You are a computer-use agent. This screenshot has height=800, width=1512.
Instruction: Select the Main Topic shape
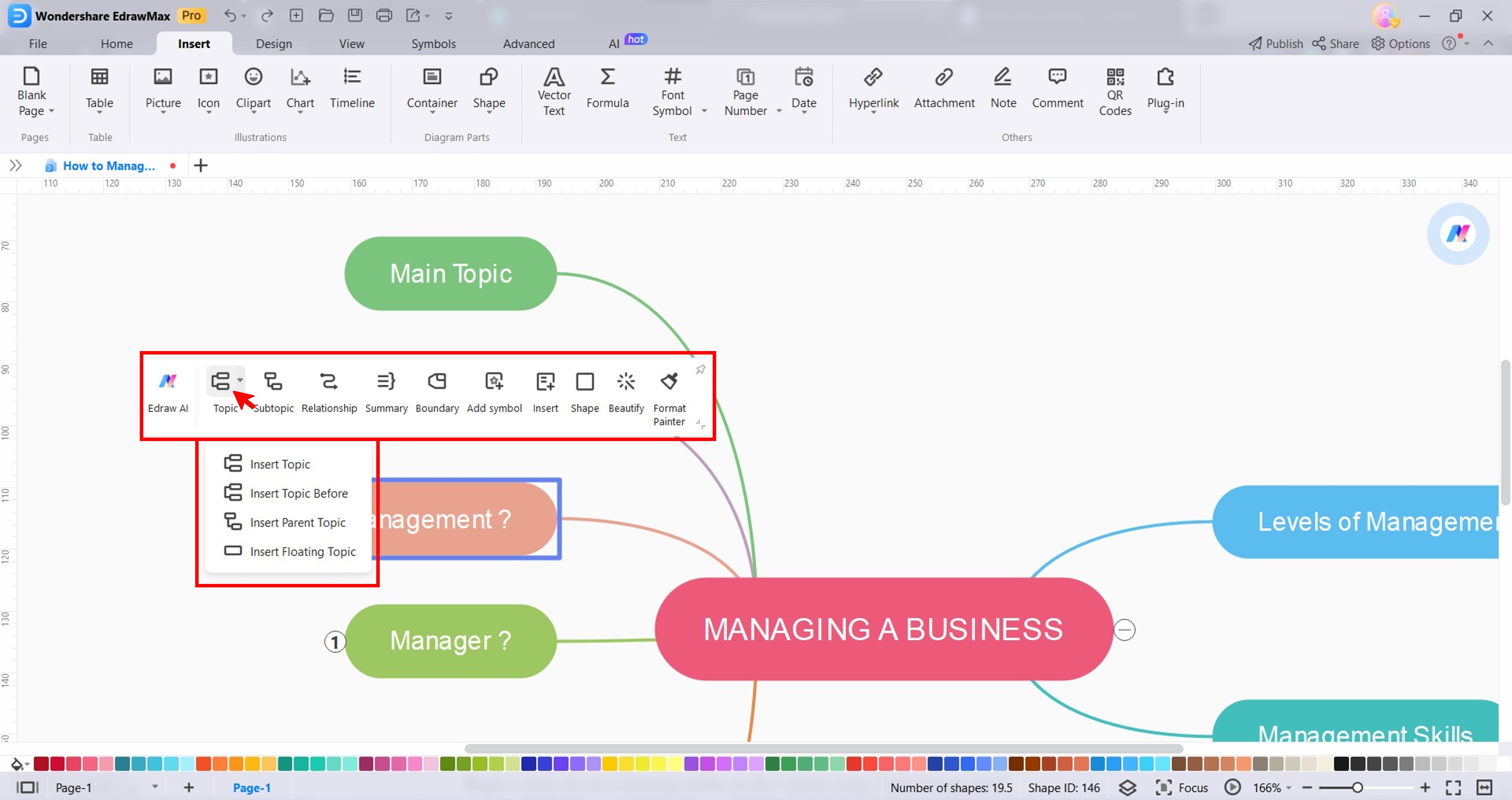[450, 273]
